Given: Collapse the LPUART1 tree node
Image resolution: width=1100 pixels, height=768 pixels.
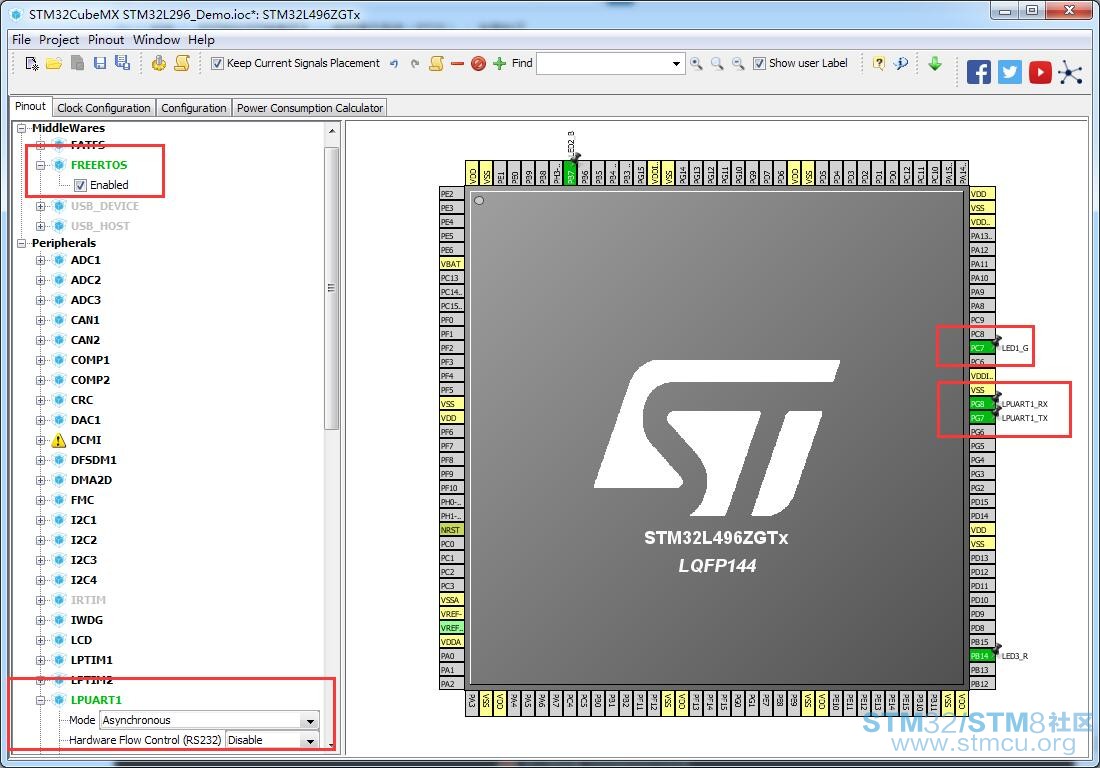Looking at the screenshot, I should click(41, 700).
